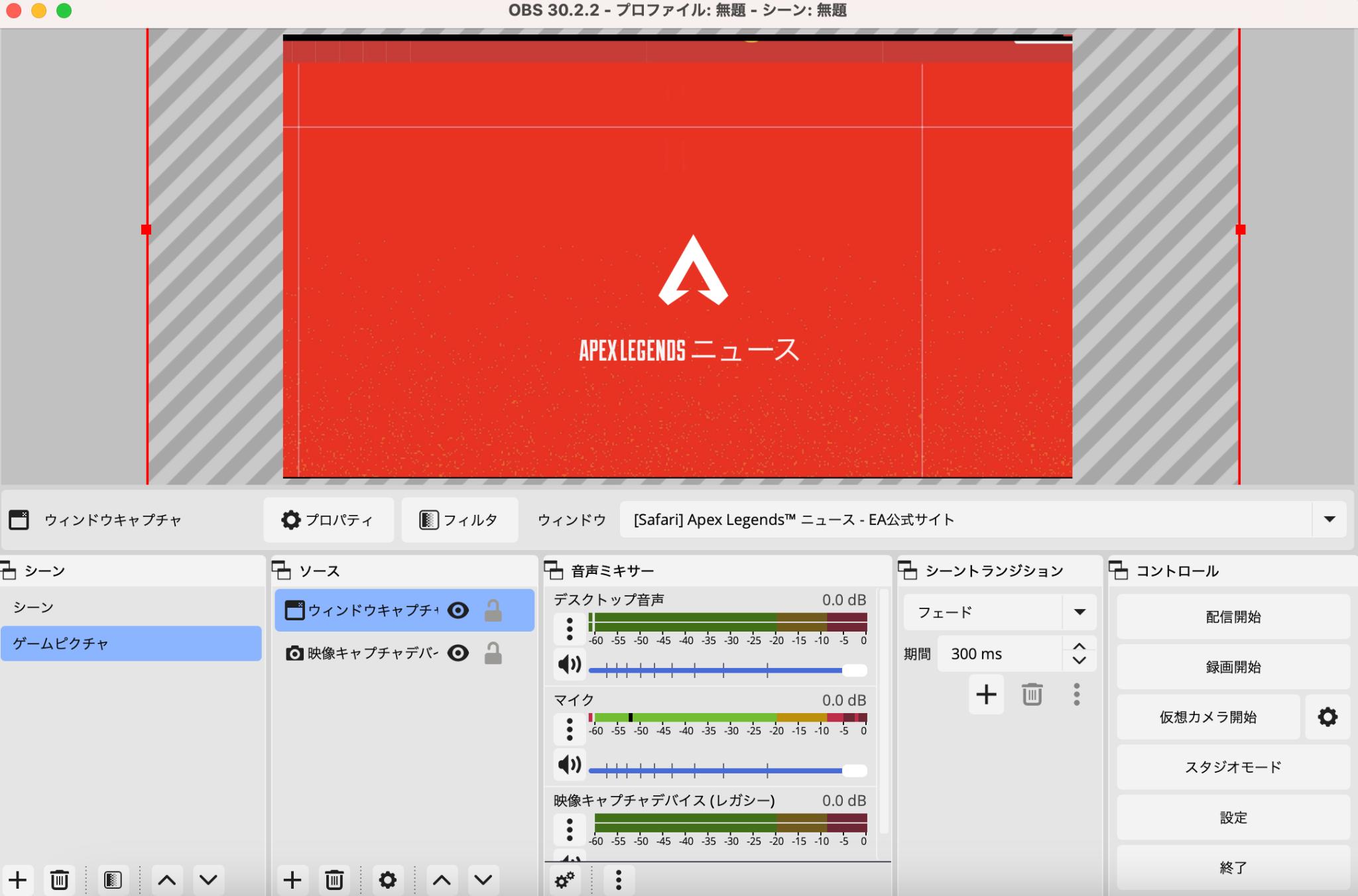Open マイク options three-dot menu
This screenshot has width=1358, height=896.
(570, 729)
